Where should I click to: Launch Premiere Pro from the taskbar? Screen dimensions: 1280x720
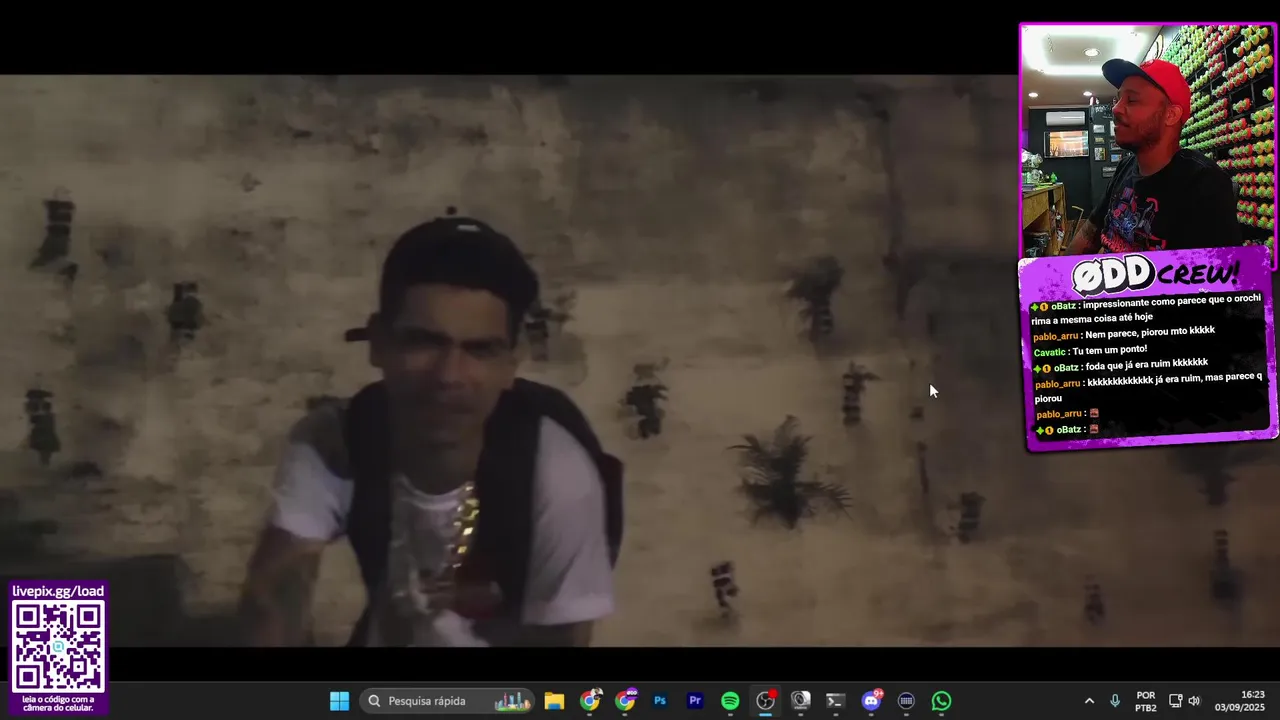tap(695, 701)
